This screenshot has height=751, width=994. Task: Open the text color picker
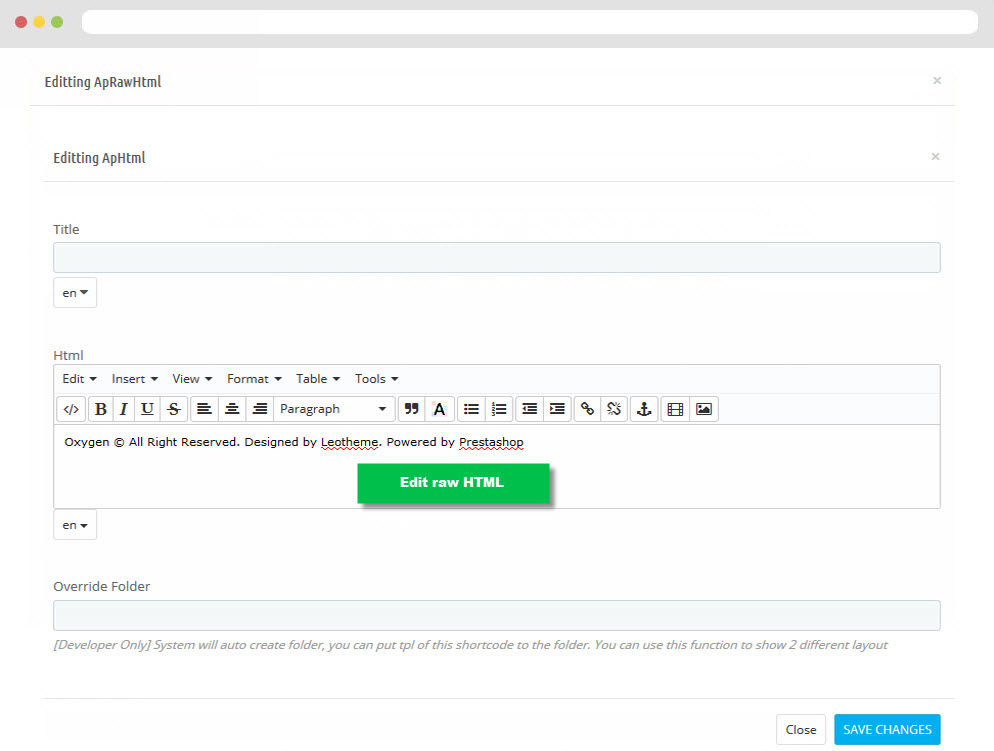pyautogui.click(x=439, y=409)
